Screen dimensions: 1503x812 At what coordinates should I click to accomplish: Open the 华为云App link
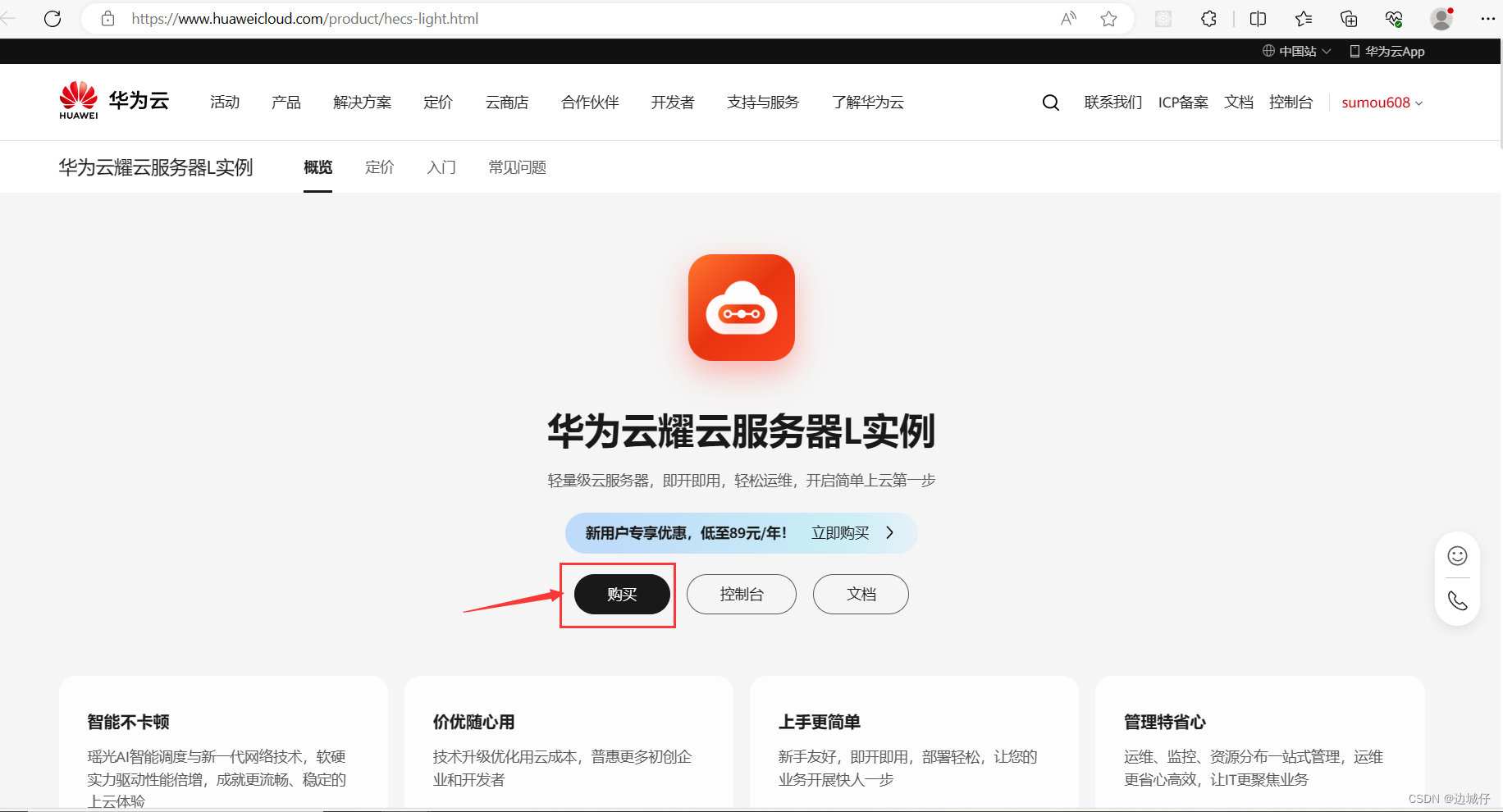coord(1387,51)
